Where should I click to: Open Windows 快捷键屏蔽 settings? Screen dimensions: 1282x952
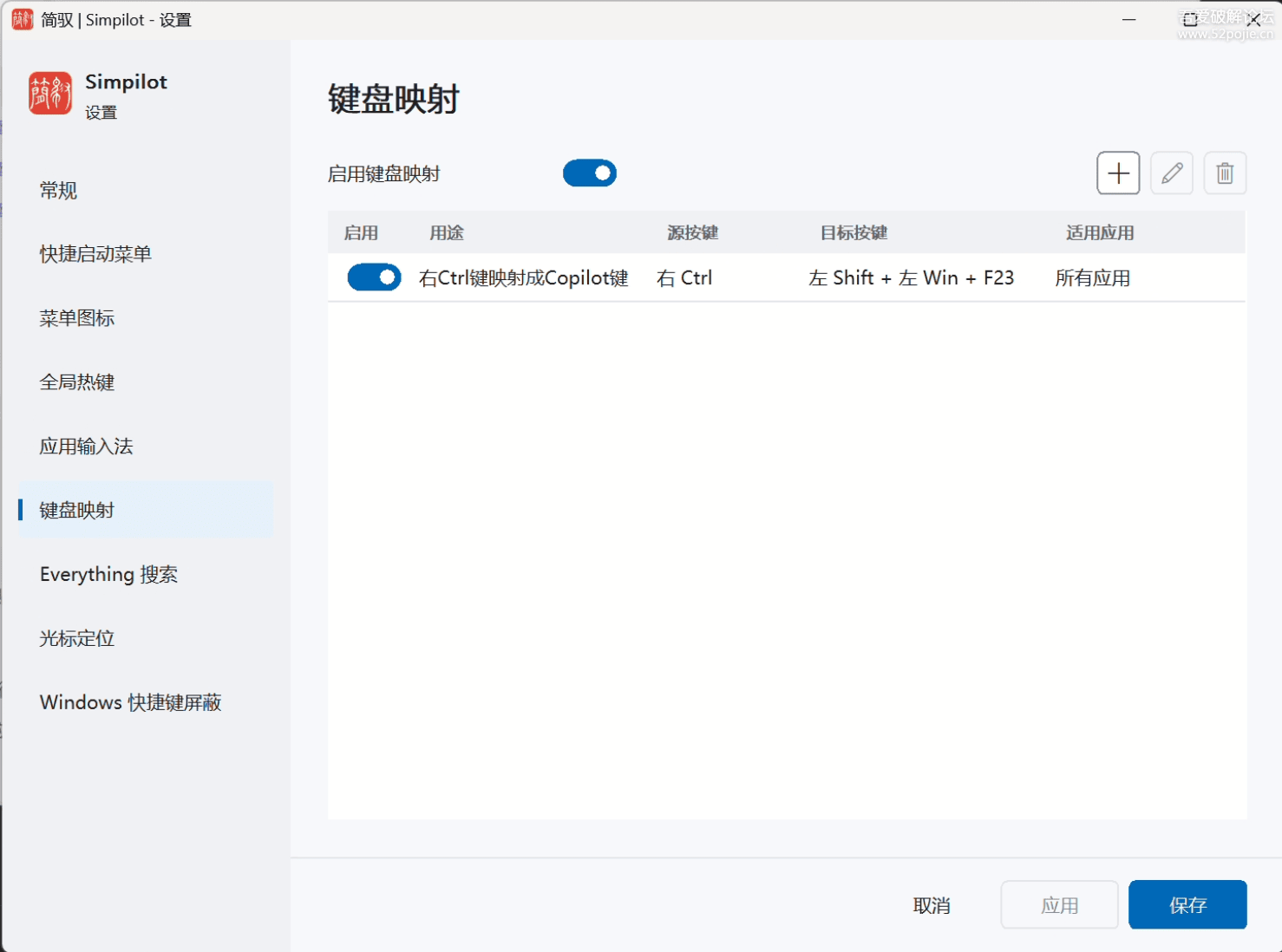click(146, 702)
